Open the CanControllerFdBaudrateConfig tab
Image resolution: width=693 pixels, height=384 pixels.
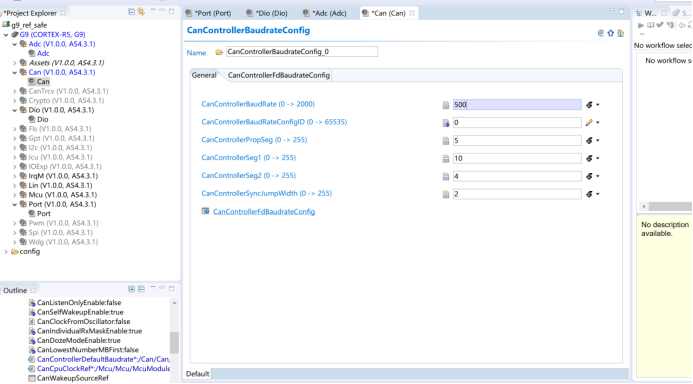tap(278, 75)
